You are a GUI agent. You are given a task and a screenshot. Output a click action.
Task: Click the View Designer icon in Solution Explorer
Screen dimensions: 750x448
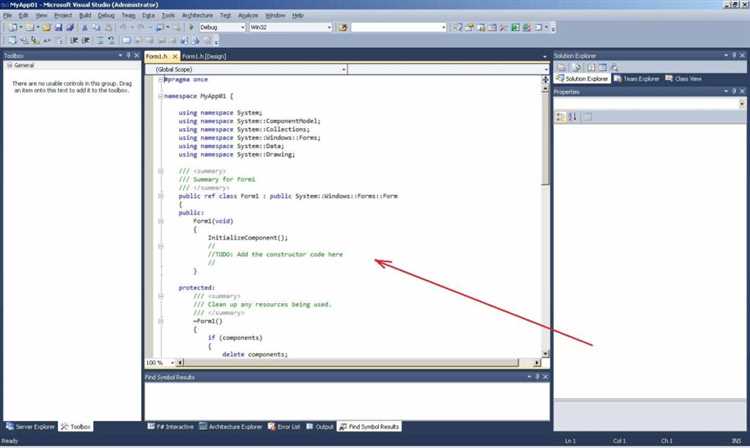603,67
